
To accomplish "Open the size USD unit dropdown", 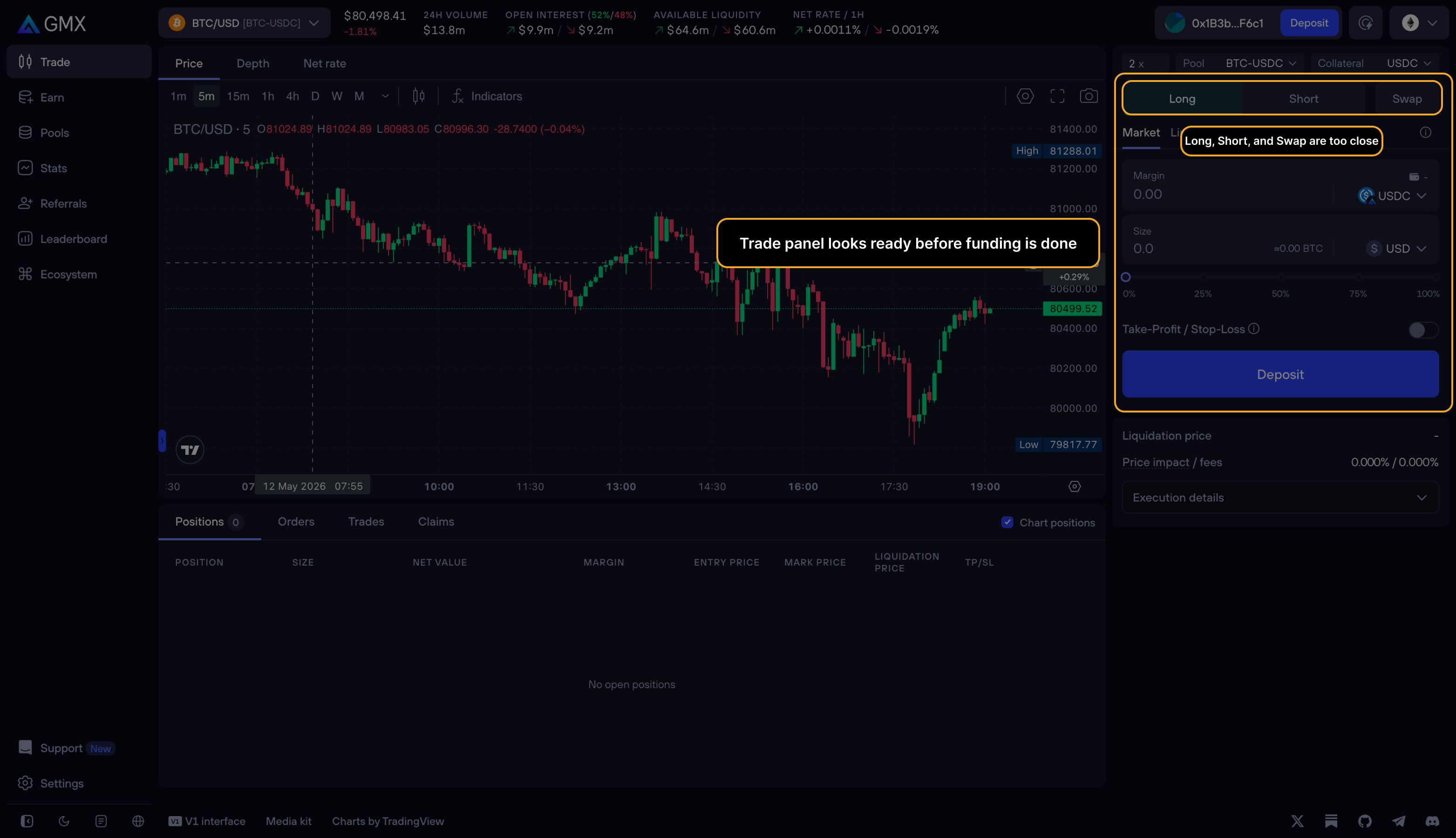I will pos(1396,249).
